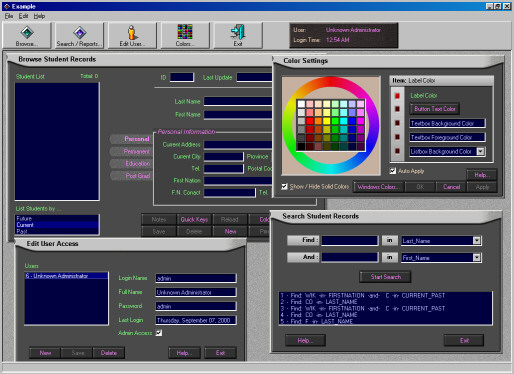Viewport: 514px width, 374px height.
Task: Open Search / Reports from toolbar
Action: [80, 36]
